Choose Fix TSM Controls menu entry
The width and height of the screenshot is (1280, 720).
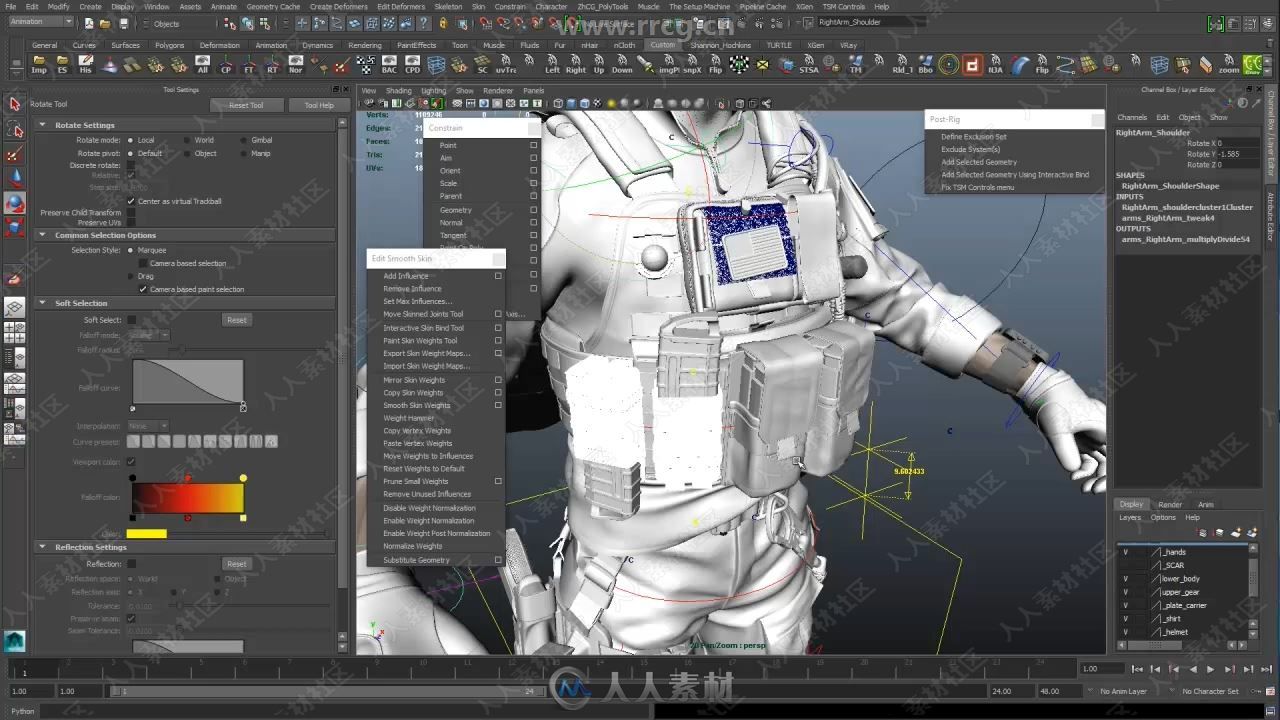click(977, 187)
